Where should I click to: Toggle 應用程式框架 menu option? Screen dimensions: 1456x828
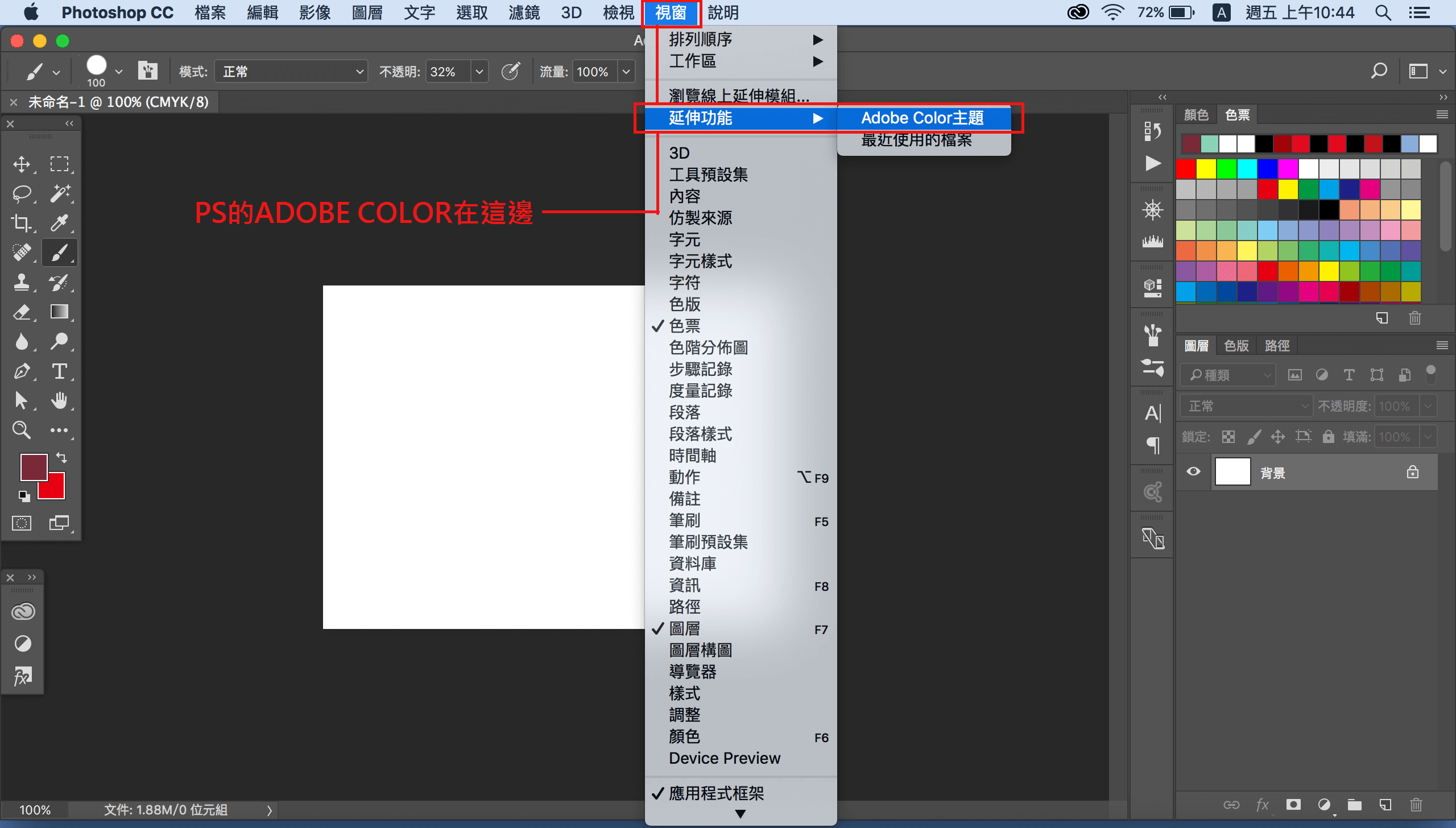(716, 793)
